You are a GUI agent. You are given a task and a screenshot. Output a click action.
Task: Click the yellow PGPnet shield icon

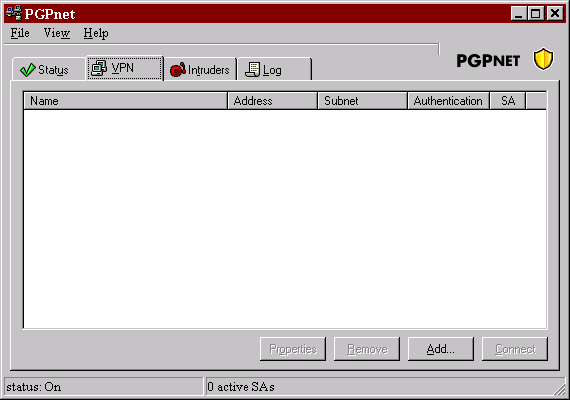coord(543,59)
